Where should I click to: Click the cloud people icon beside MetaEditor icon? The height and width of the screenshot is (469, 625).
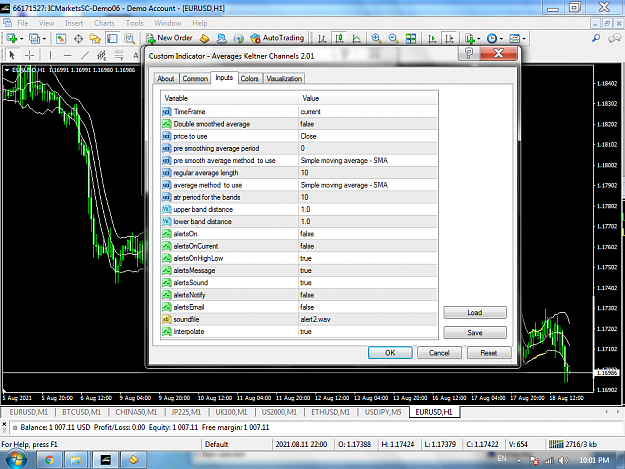221,39
